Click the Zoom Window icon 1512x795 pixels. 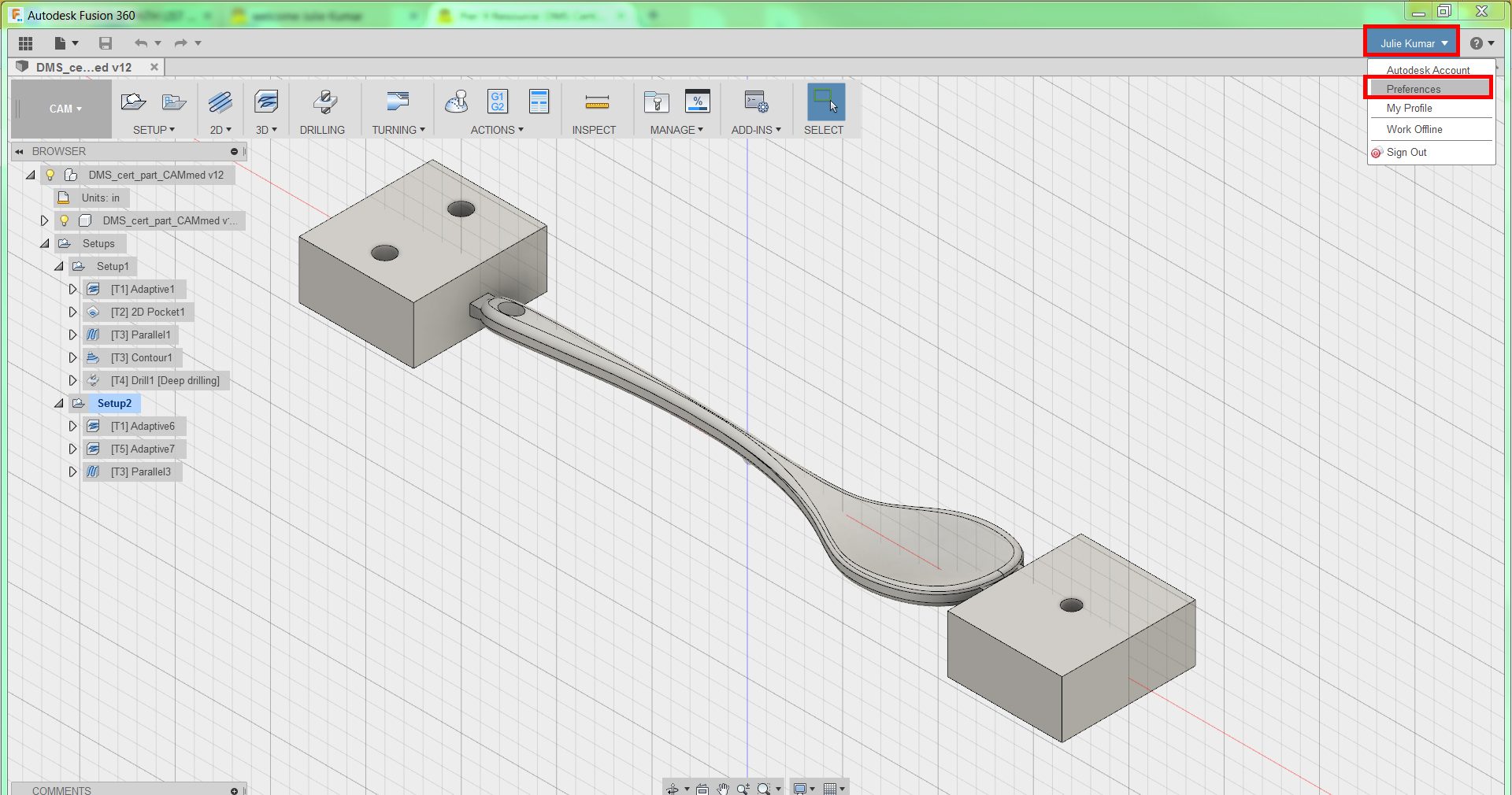coord(764,788)
